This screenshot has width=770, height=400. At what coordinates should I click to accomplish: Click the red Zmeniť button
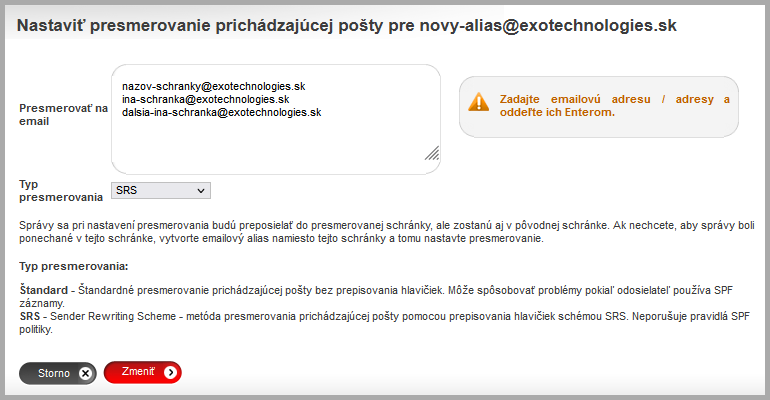(143, 373)
